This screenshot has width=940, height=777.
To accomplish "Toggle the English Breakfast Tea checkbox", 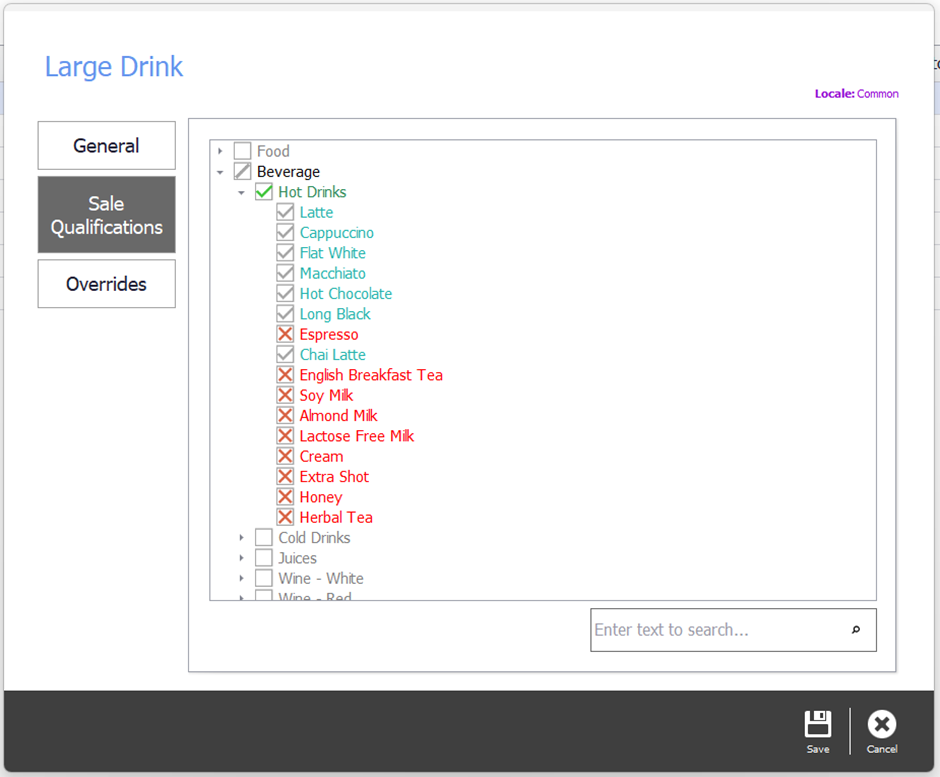I will tap(285, 375).
